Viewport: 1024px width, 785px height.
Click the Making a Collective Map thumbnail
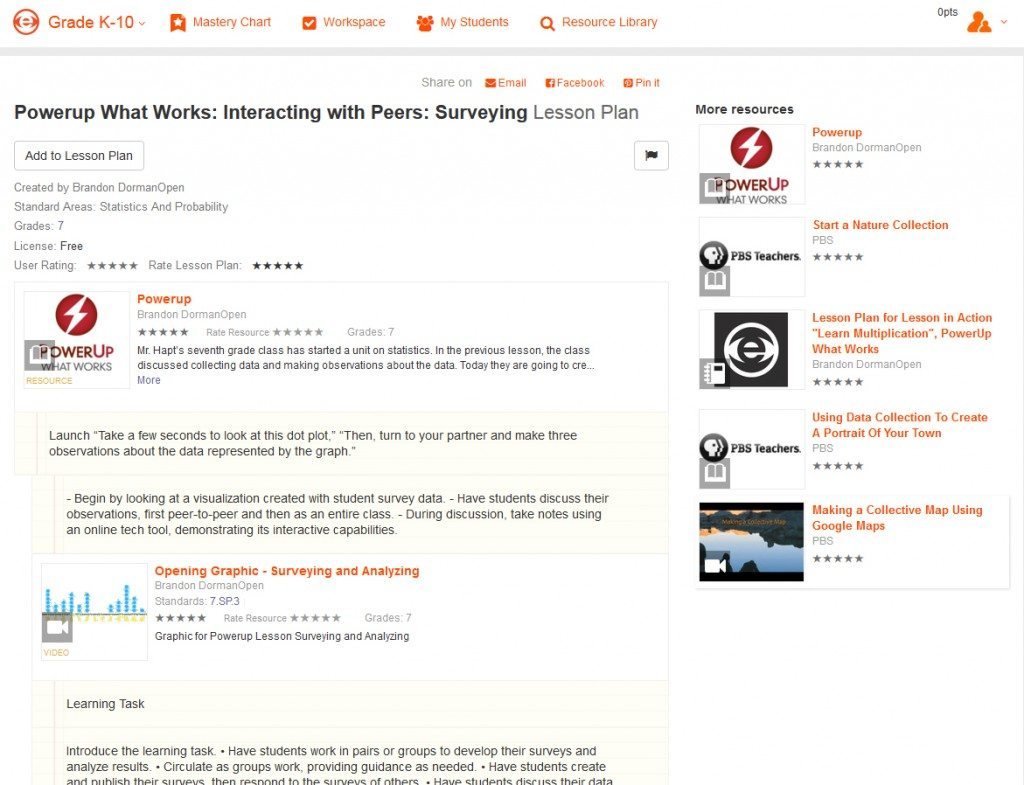click(x=751, y=542)
